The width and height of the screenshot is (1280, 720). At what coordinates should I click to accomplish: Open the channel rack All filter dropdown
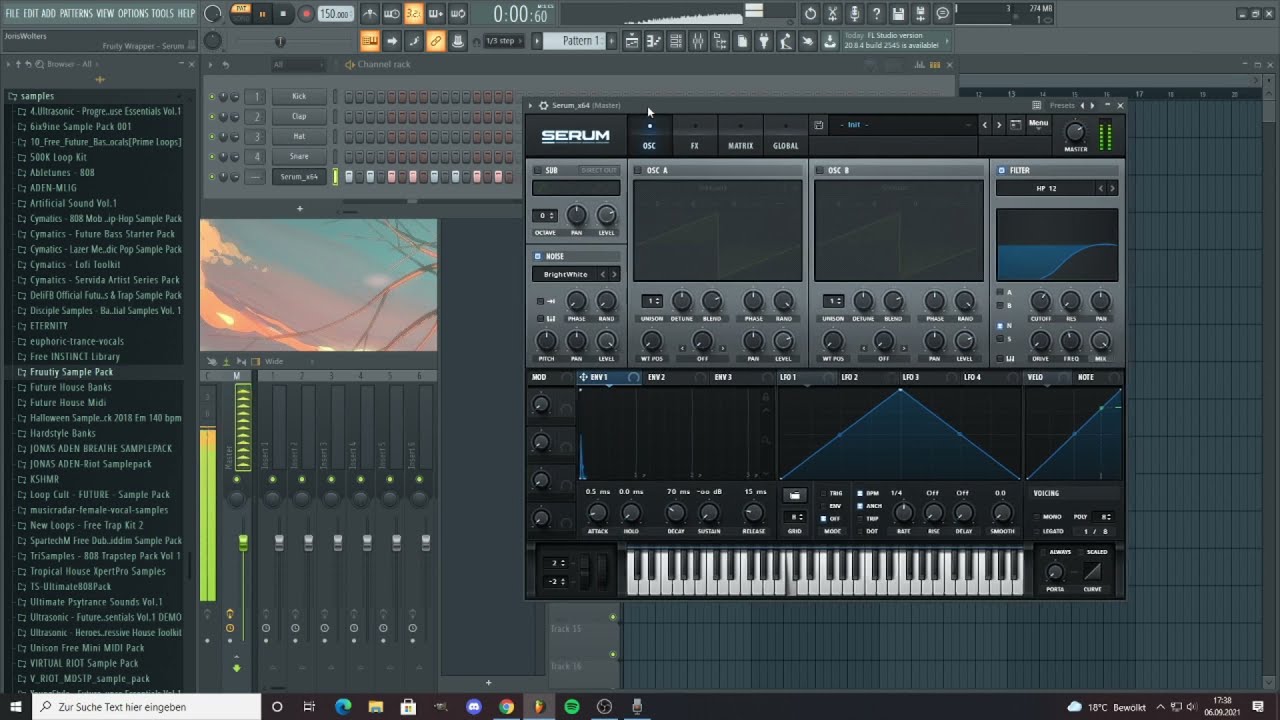[x=298, y=64]
